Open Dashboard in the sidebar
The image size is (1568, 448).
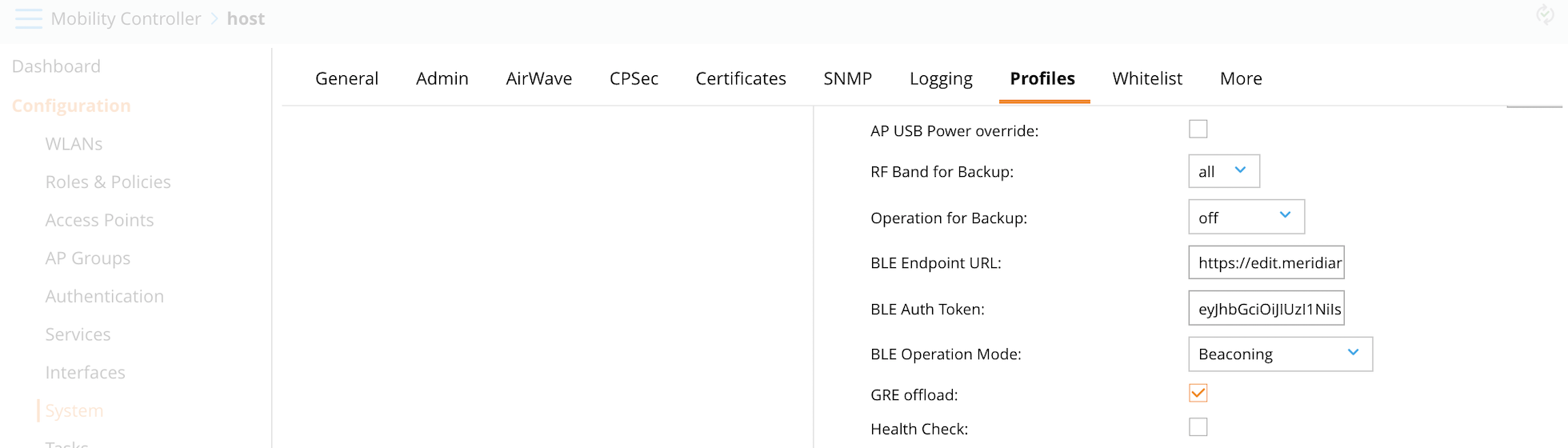tap(56, 66)
